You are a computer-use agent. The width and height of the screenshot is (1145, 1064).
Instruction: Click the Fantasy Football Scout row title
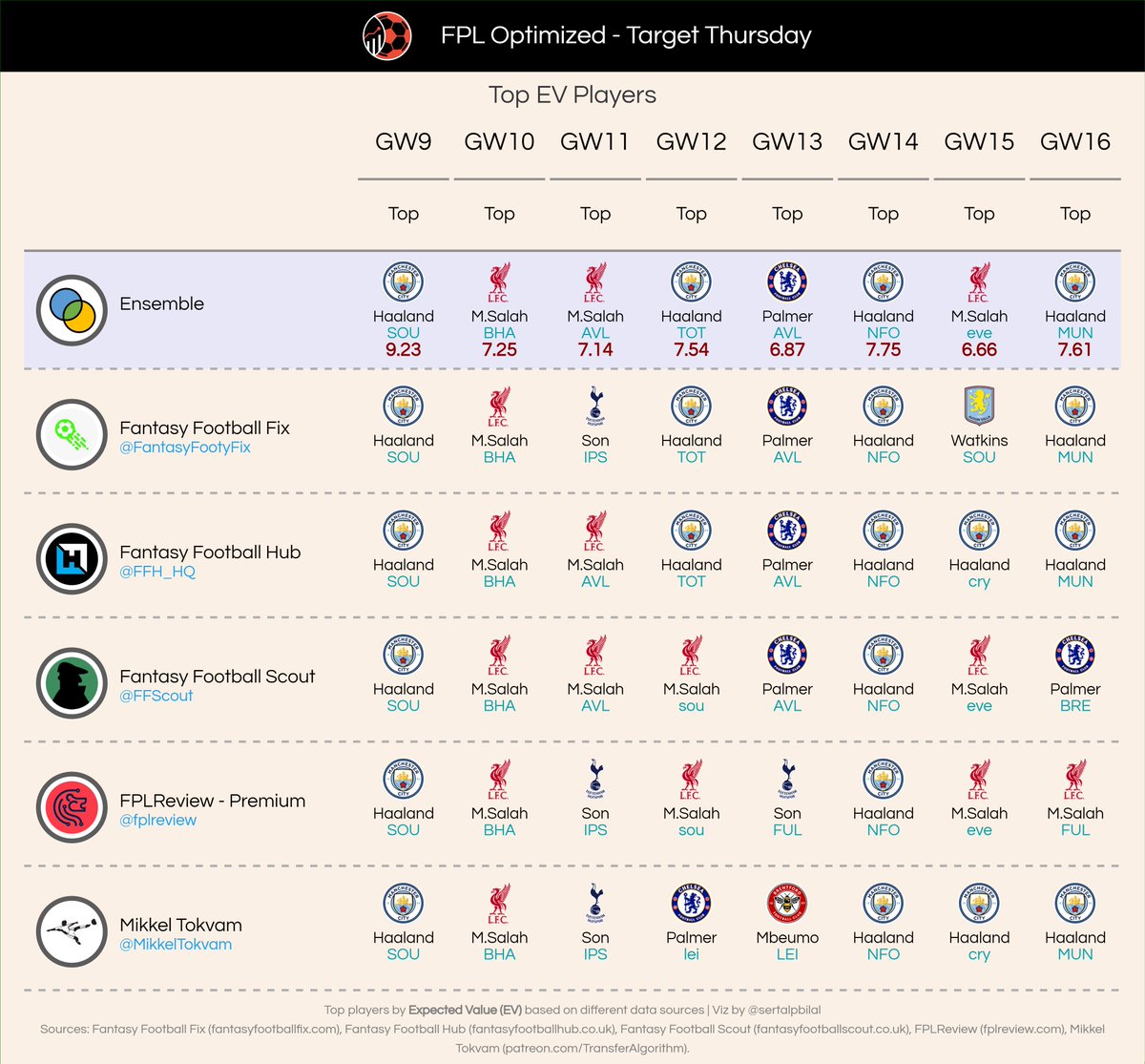coord(218,677)
